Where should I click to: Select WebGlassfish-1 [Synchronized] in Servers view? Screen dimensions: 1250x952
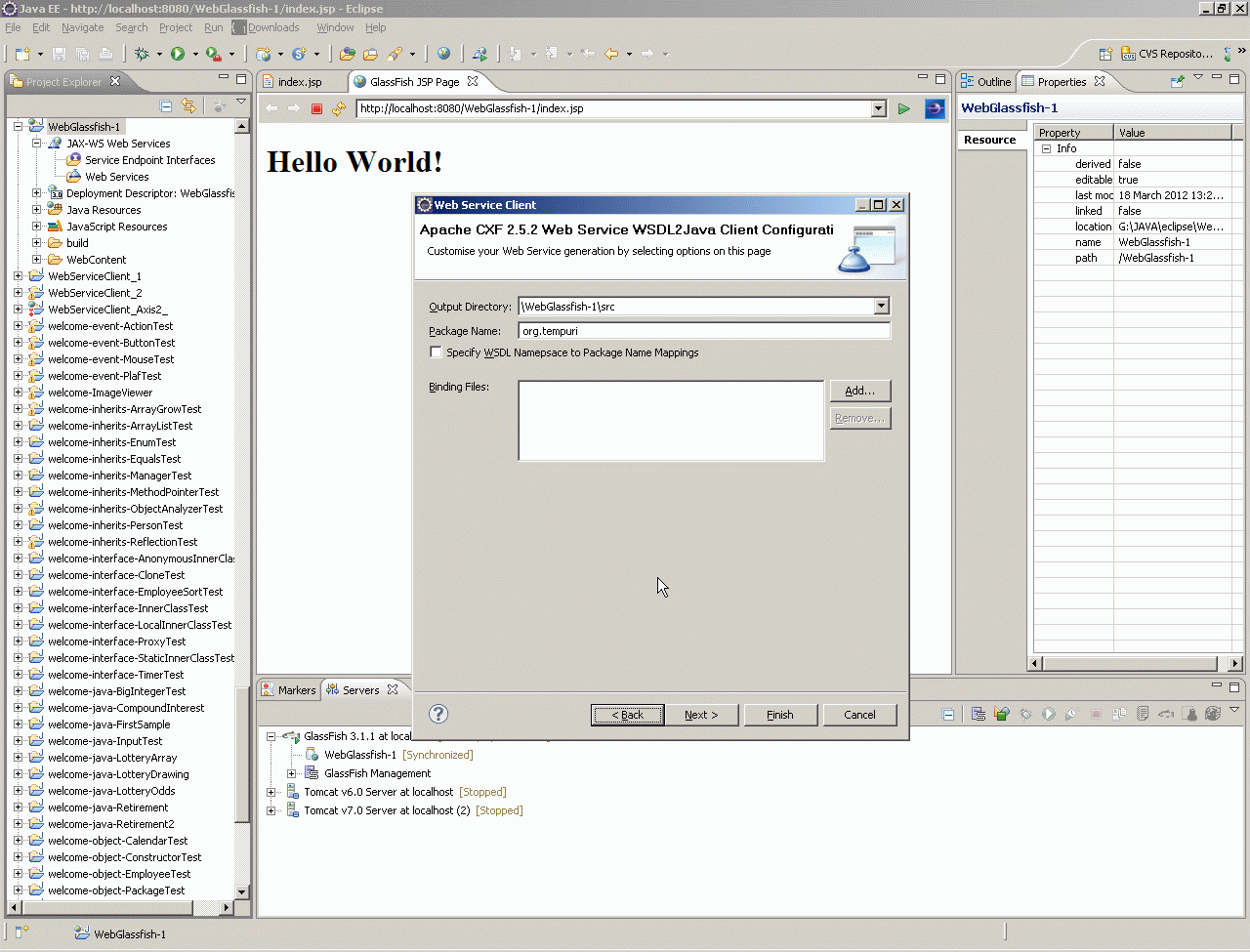pyautogui.click(x=398, y=755)
